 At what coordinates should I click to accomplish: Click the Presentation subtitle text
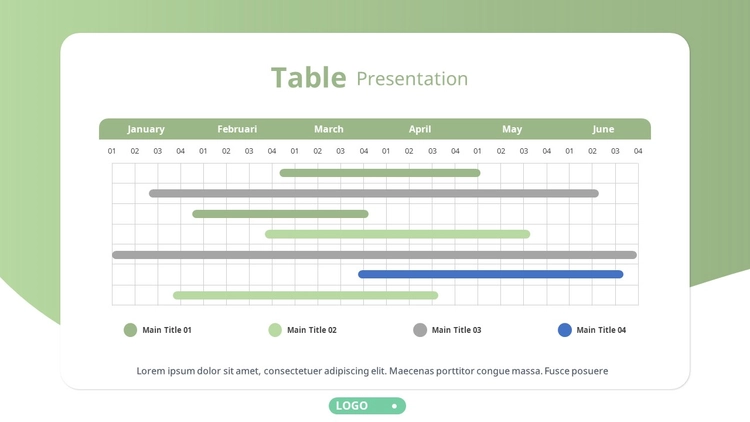[412, 79]
